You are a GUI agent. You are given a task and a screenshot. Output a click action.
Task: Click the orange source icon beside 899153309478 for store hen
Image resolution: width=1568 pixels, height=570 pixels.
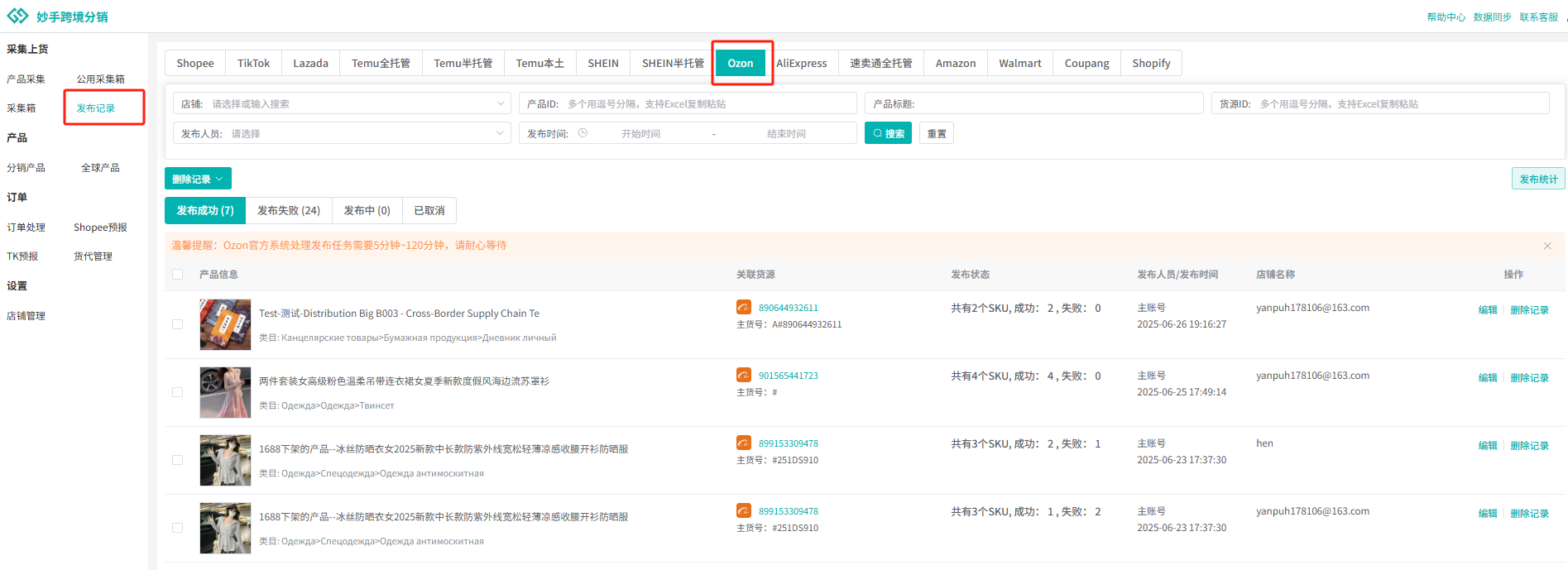click(x=744, y=443)
